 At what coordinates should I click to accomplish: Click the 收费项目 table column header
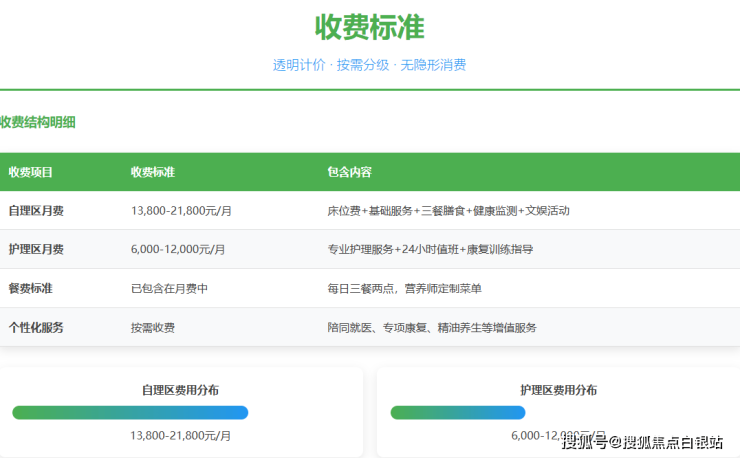(30, 172)
